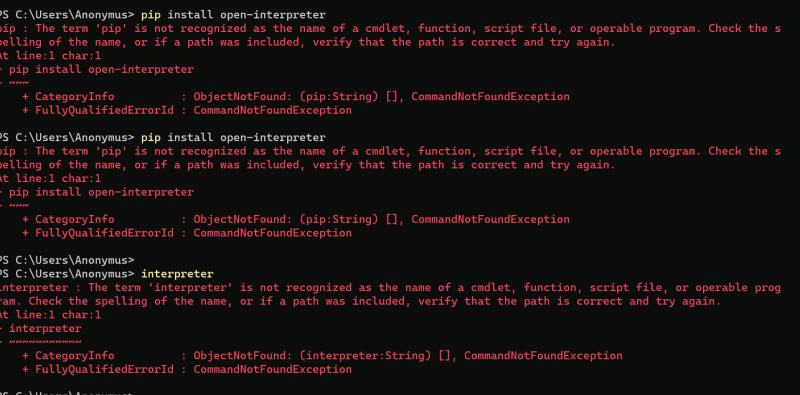Click the yellow 'interpreter' command typed at the prompt
800x395 pixels.
[x=177, y=274]
